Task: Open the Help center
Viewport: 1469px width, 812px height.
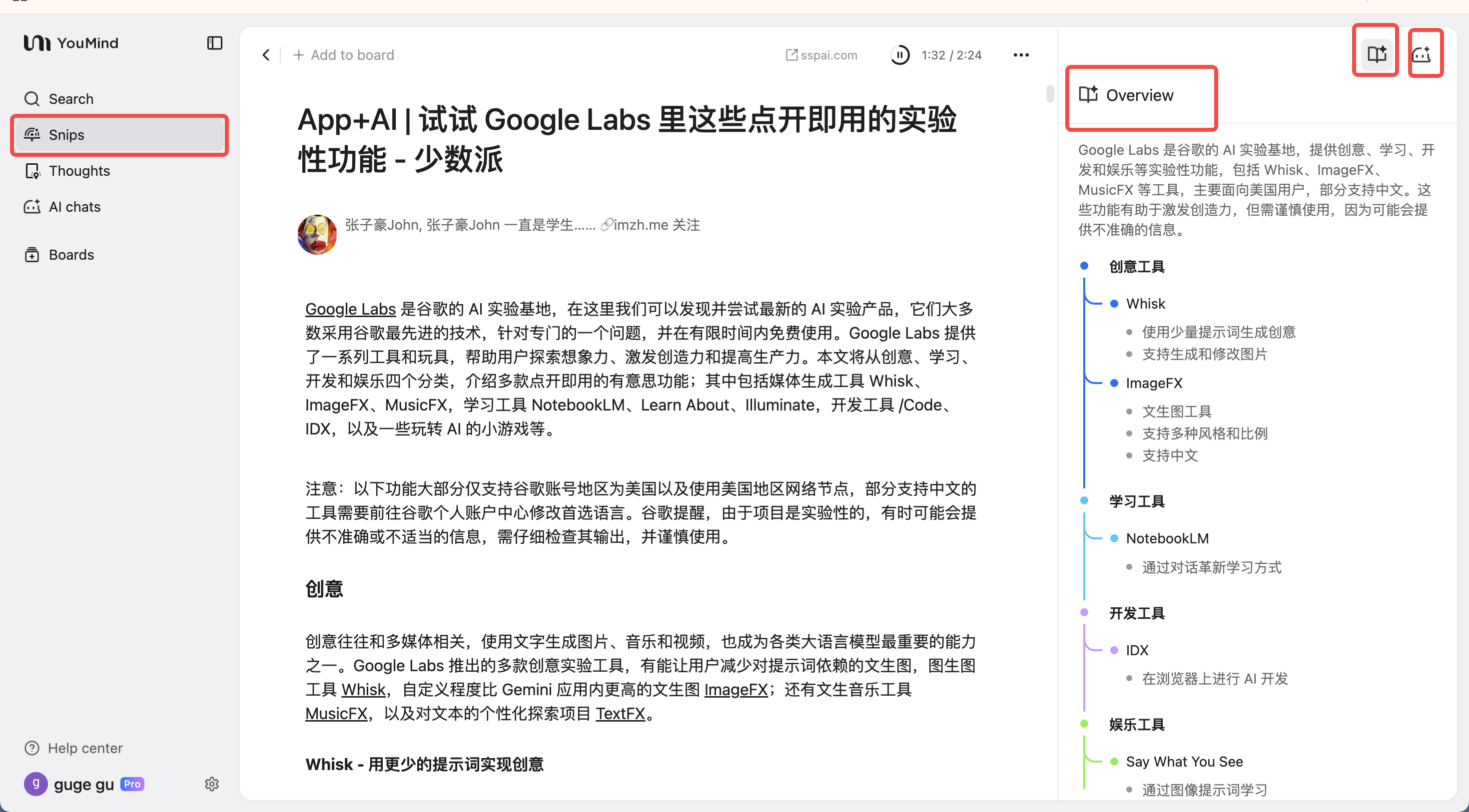Action: coord(73,748)
